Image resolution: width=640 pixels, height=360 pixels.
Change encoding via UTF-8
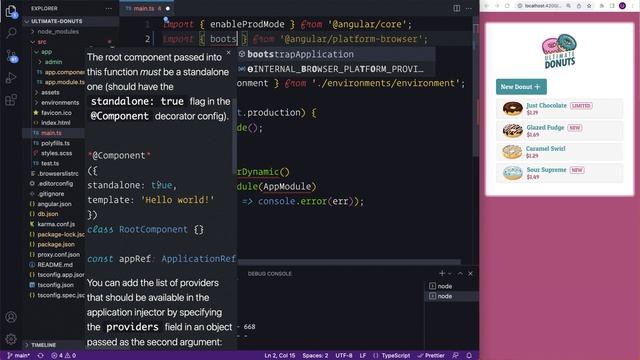(344, 356)
